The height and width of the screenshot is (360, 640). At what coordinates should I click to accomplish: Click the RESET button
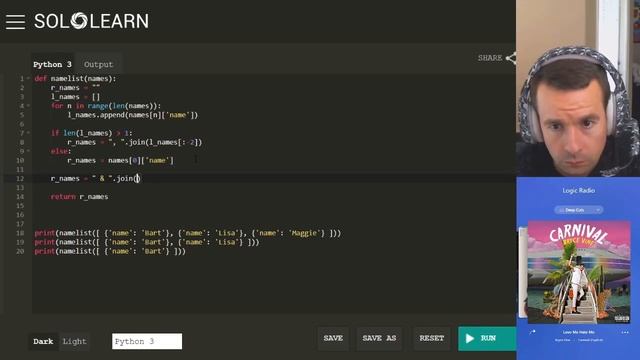click(431, 338)
